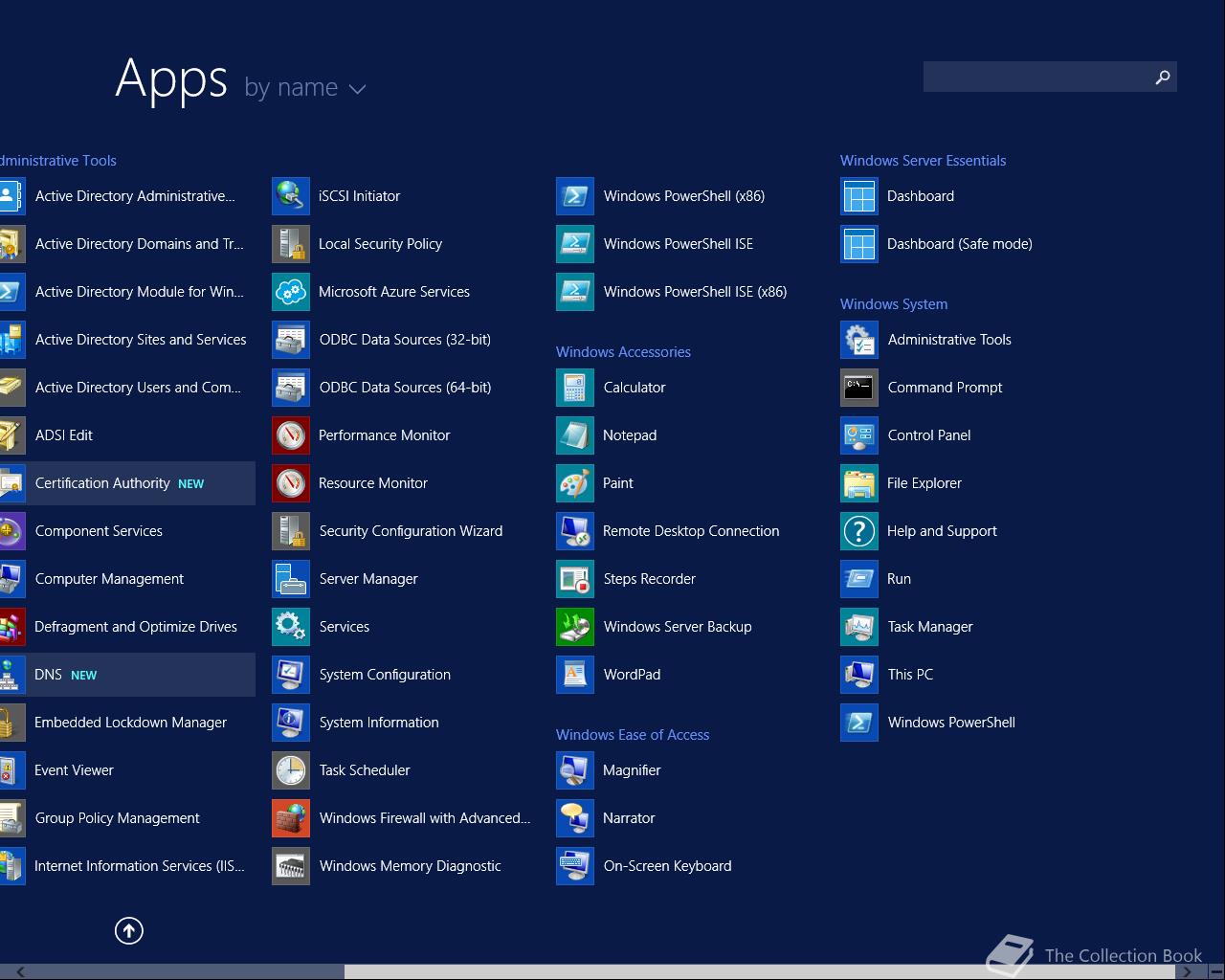Select the Windows Accessories group header
The image size is (1225, 980).
(x=623, y=352)
